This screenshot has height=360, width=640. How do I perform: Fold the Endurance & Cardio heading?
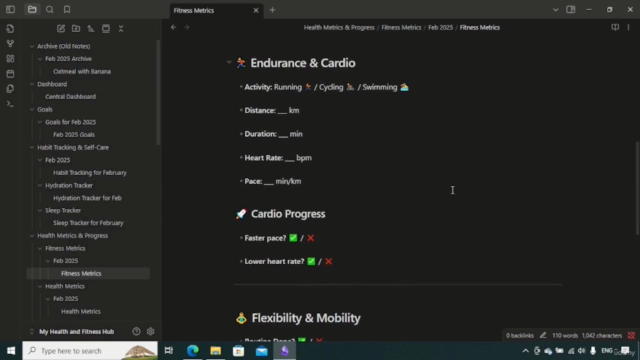coord(229,62)
